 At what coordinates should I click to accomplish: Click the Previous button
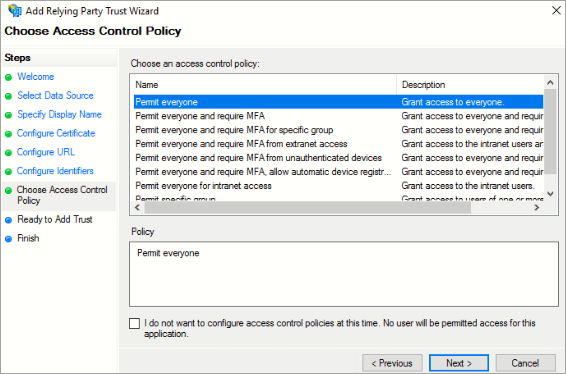[x=392, y=363]
